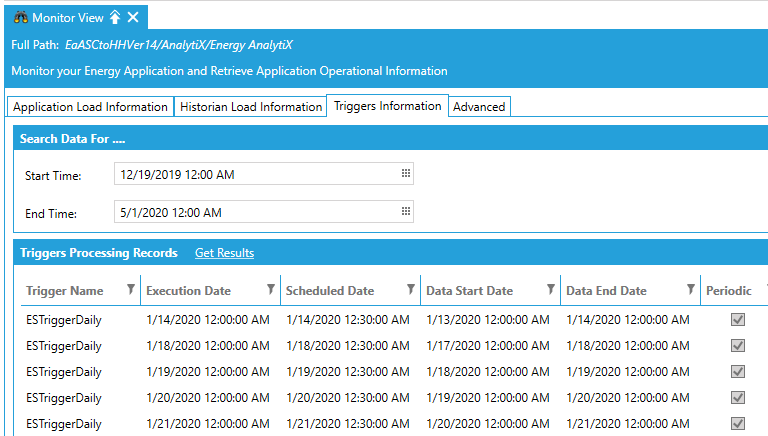Toggle Periodic checkbox for the 1/20/2020 row
768x436 pixels.
click(x=738, y=398)
